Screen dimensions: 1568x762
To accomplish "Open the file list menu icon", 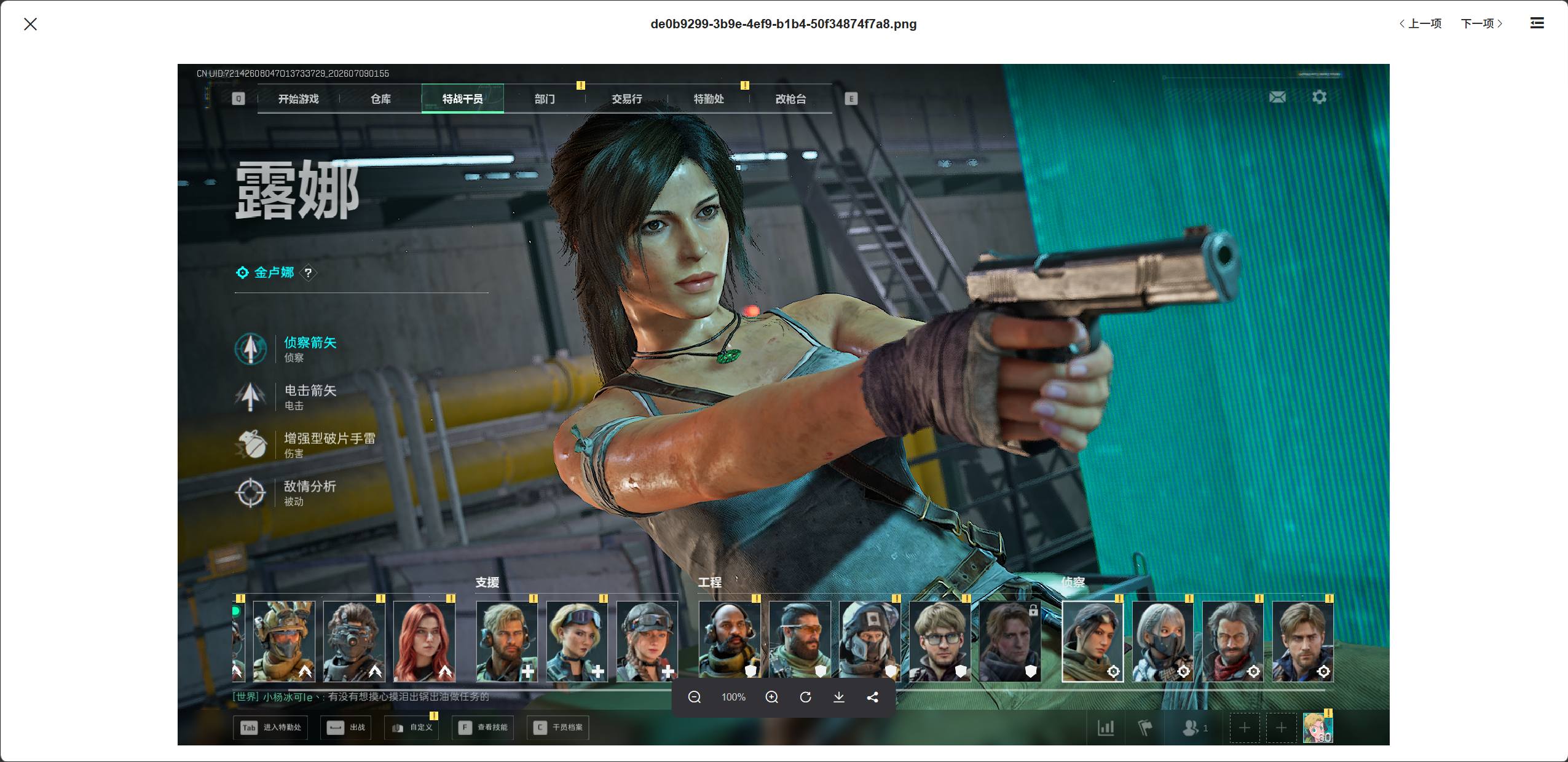I will coord(1537,23).
